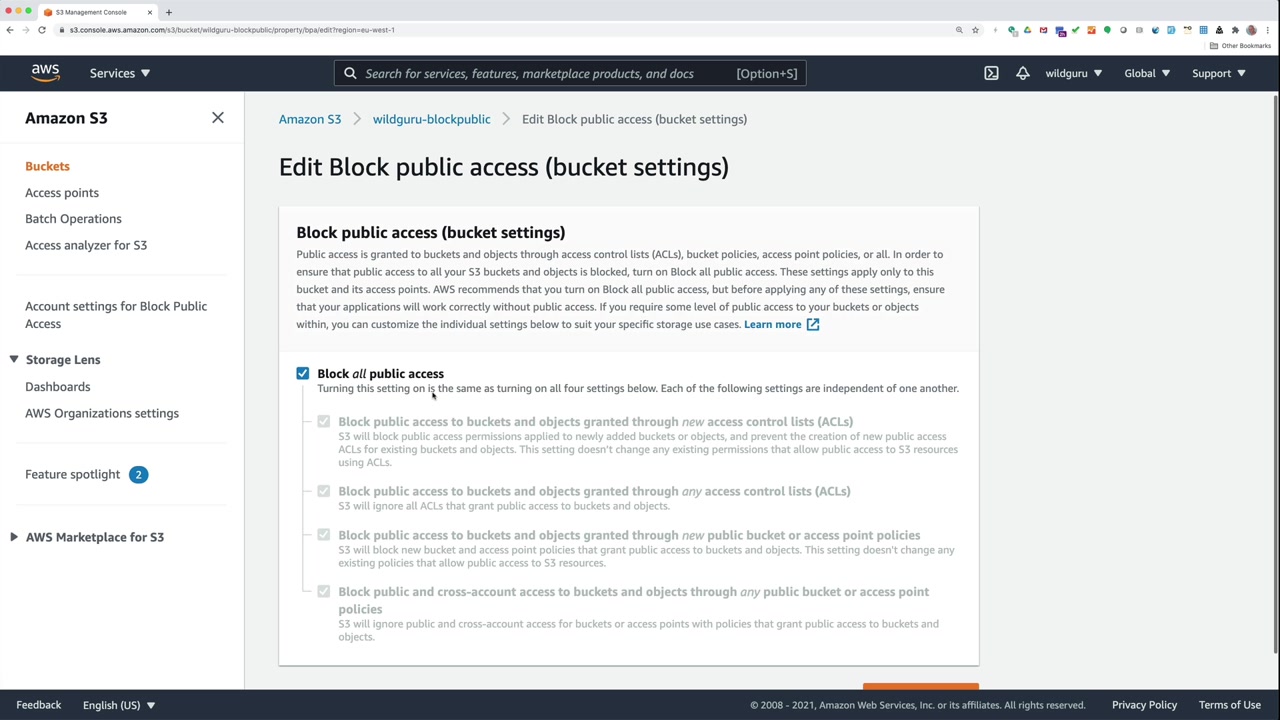
Task: Close the S3 Management Console tab
Action: click(x=150, y=12)
